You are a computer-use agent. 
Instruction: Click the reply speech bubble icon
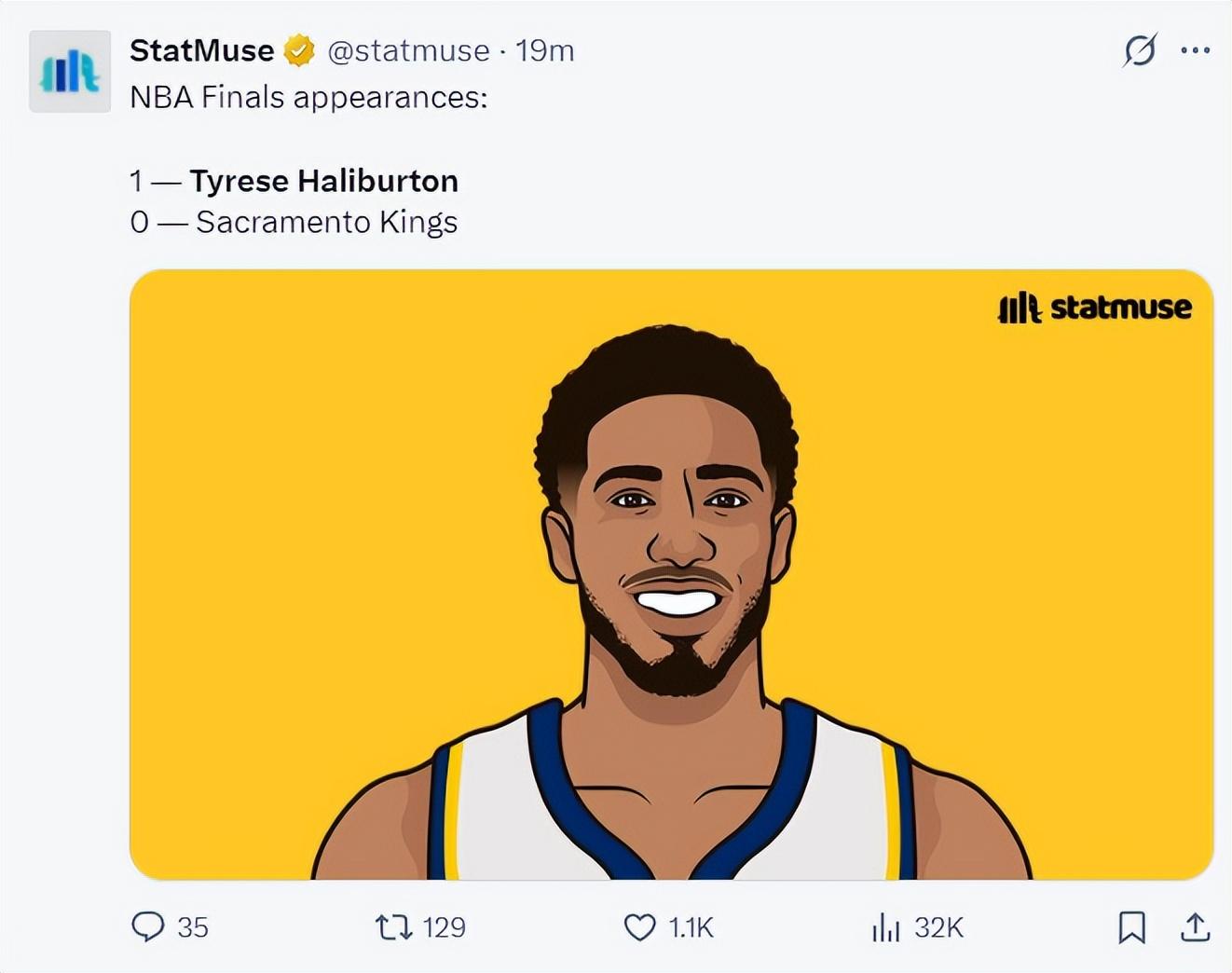147,926
